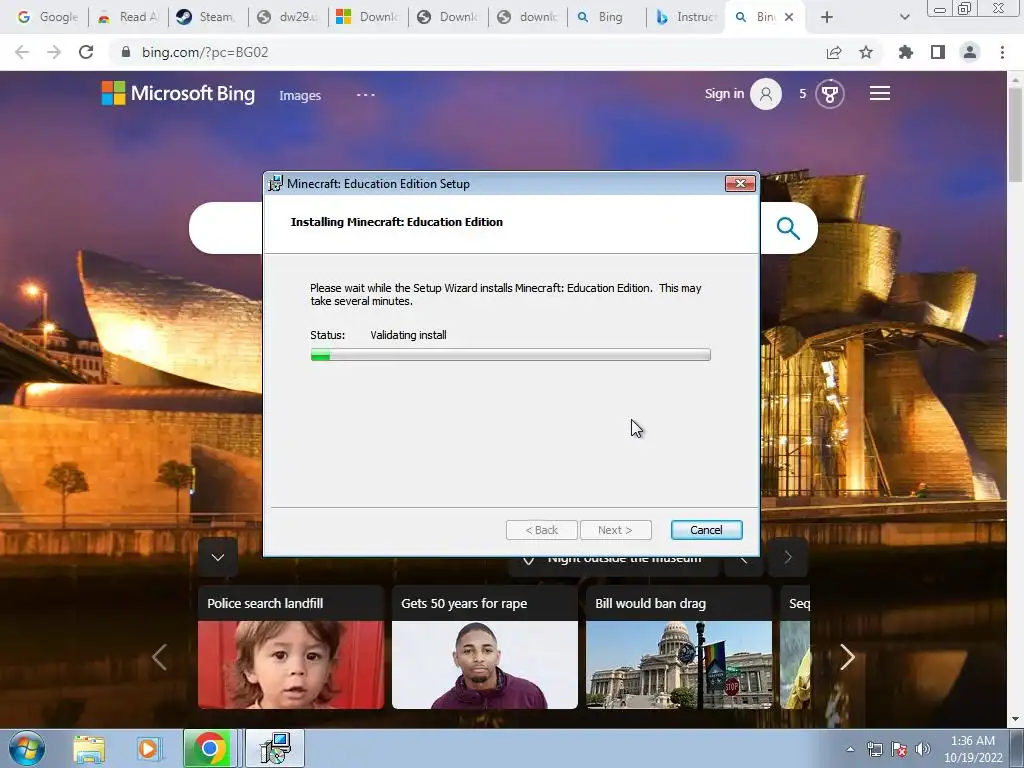1024x768 pixels.
Task: Open Chrome extensions puzzle menu
Action: 906,52
